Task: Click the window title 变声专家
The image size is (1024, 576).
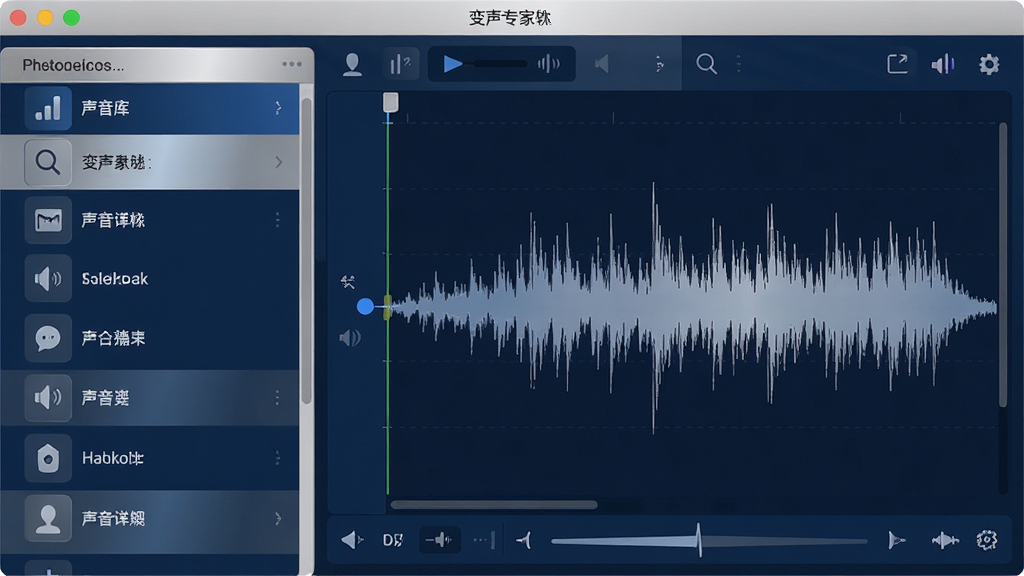Action: pos(510,18)
